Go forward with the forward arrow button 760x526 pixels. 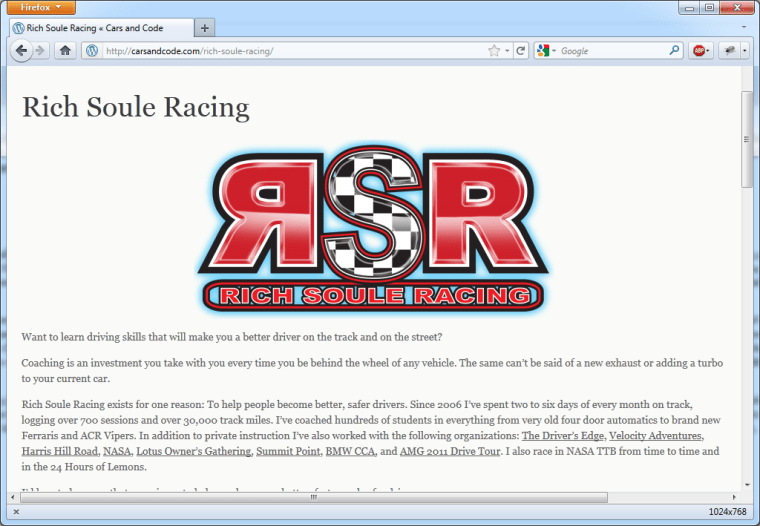tap(41, 50)
